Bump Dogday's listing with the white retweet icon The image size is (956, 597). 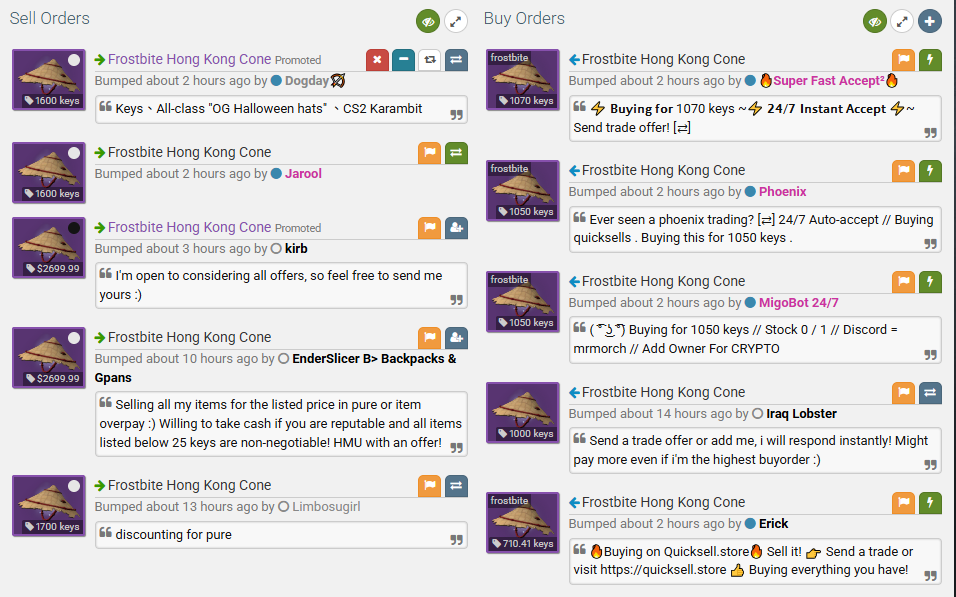tap(429, 59)
